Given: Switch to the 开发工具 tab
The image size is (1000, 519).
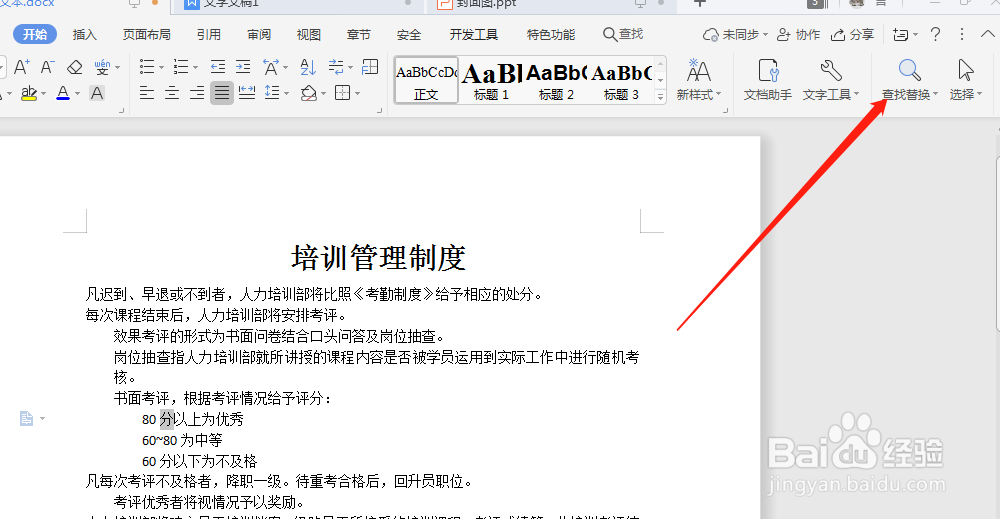Looking at the screenshot, I should pyautogui.click(x=473, y=34).
